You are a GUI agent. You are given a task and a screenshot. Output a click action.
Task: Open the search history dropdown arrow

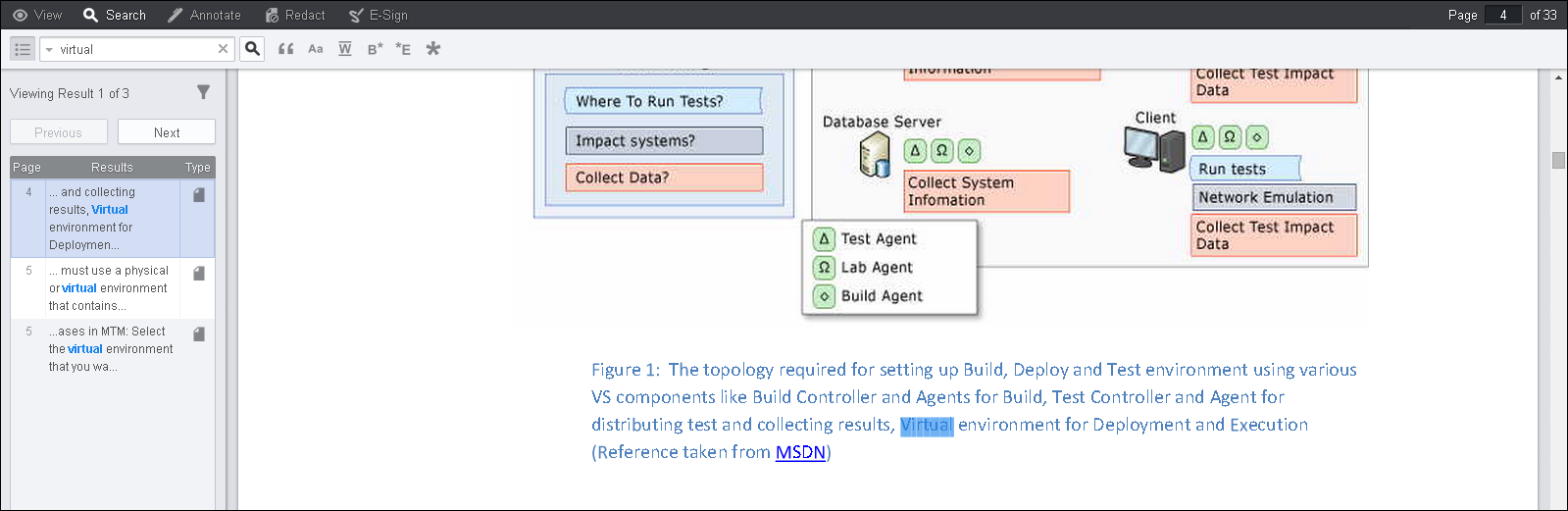click(x=49, y=50)
